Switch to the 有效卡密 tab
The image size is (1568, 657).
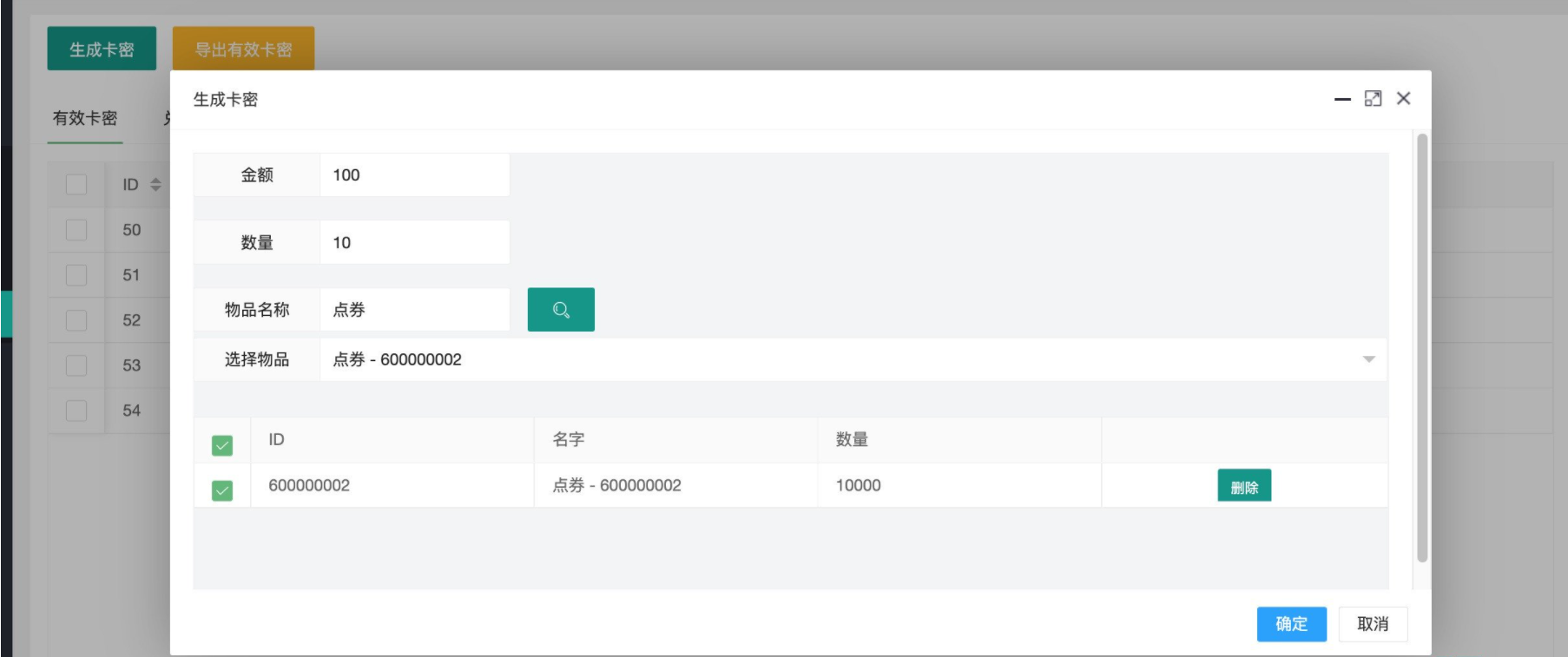pyautogui.click(x=85, y=119)
